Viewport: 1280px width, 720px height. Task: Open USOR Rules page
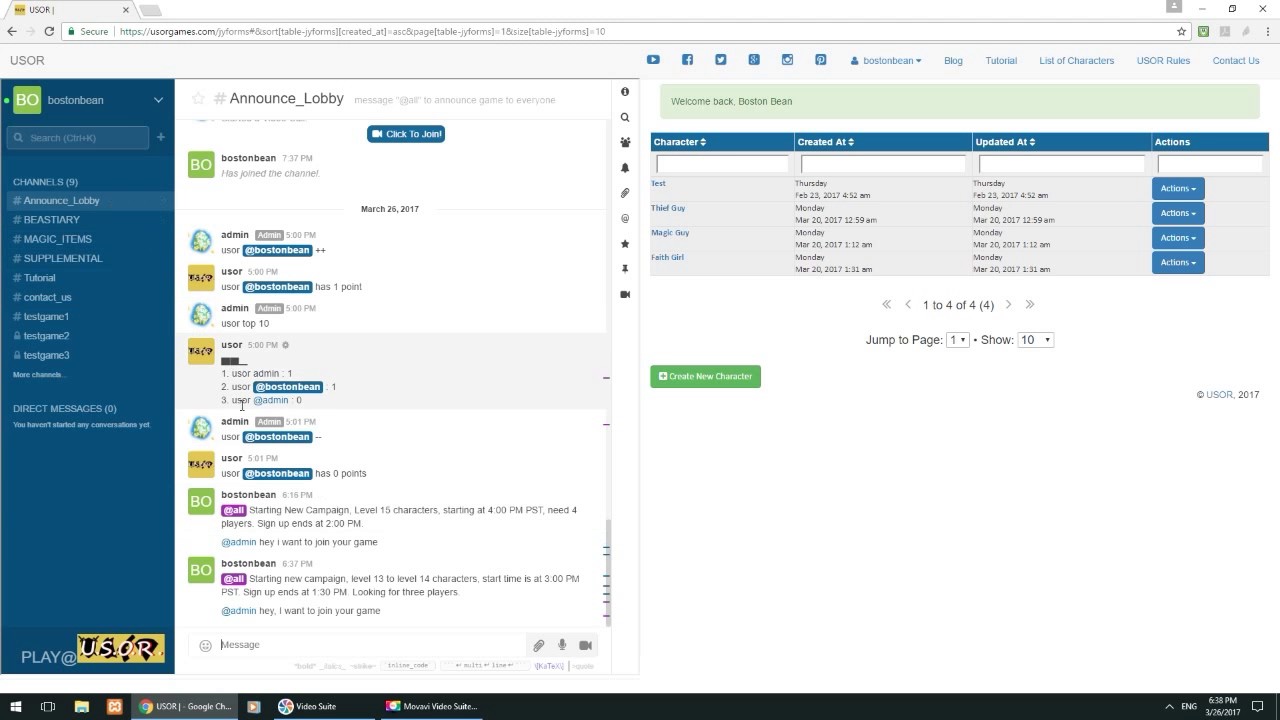pyautogui.click(x=1163, y=61)
